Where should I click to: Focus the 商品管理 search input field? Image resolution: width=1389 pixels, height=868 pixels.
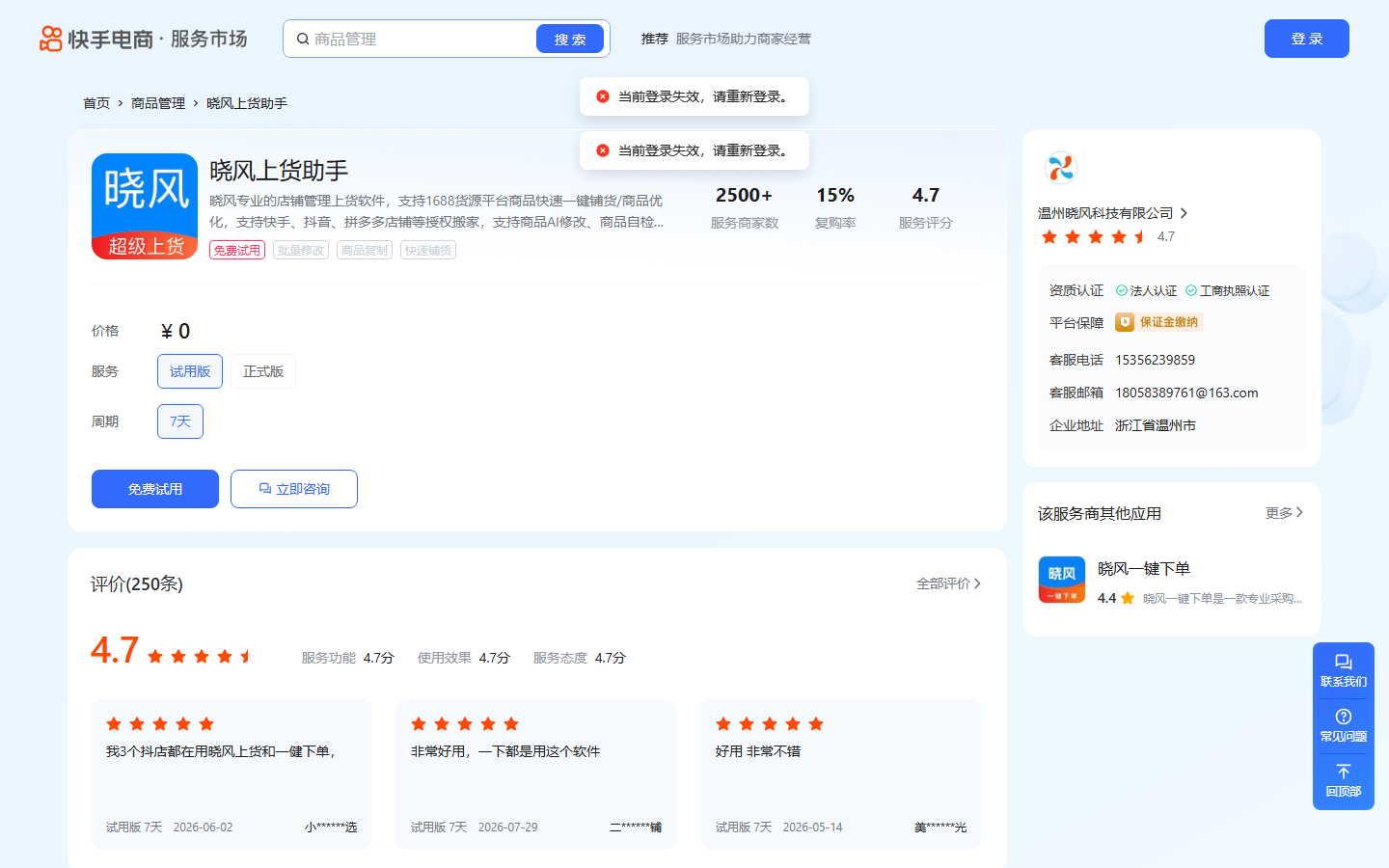422,39
